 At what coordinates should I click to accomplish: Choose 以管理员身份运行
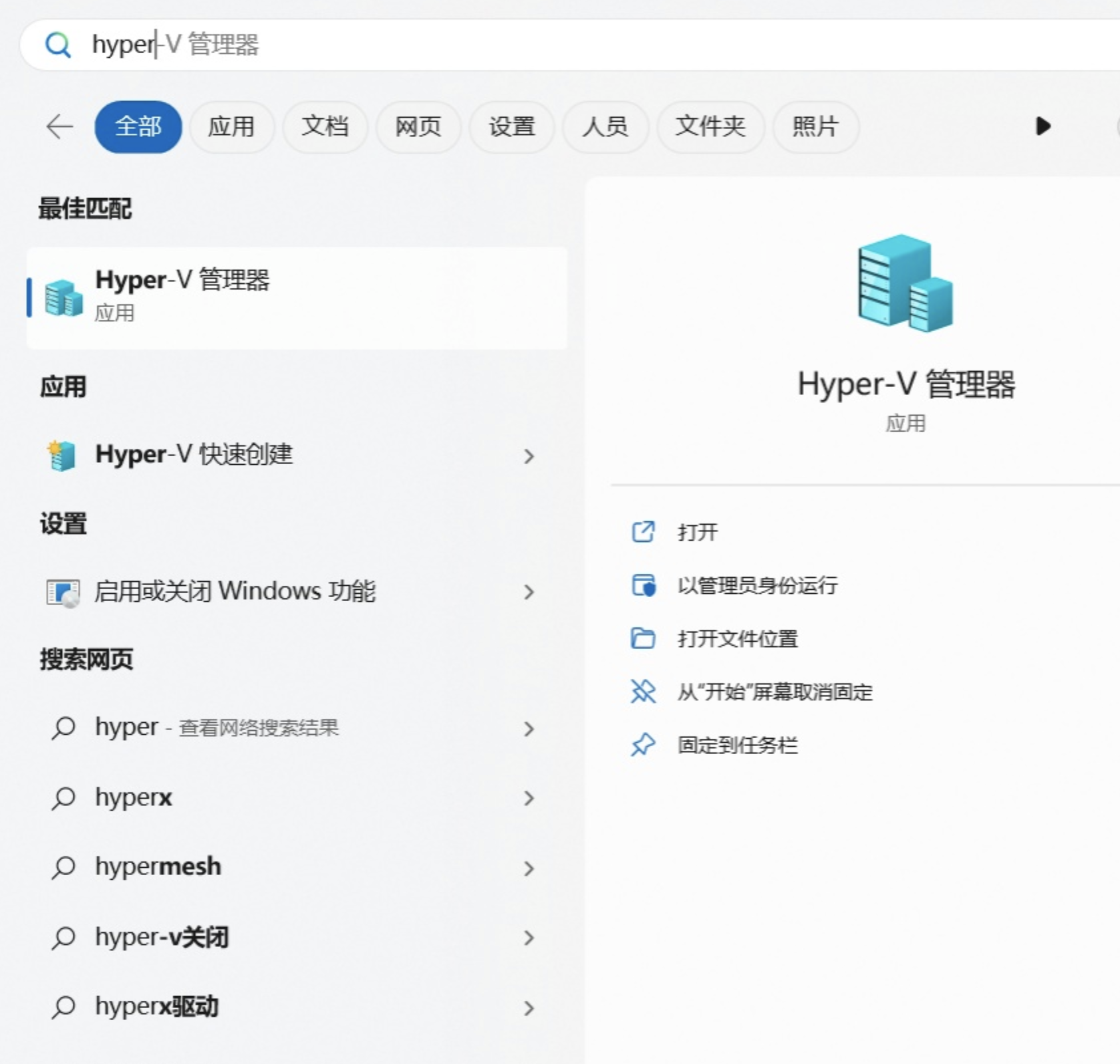758,585
